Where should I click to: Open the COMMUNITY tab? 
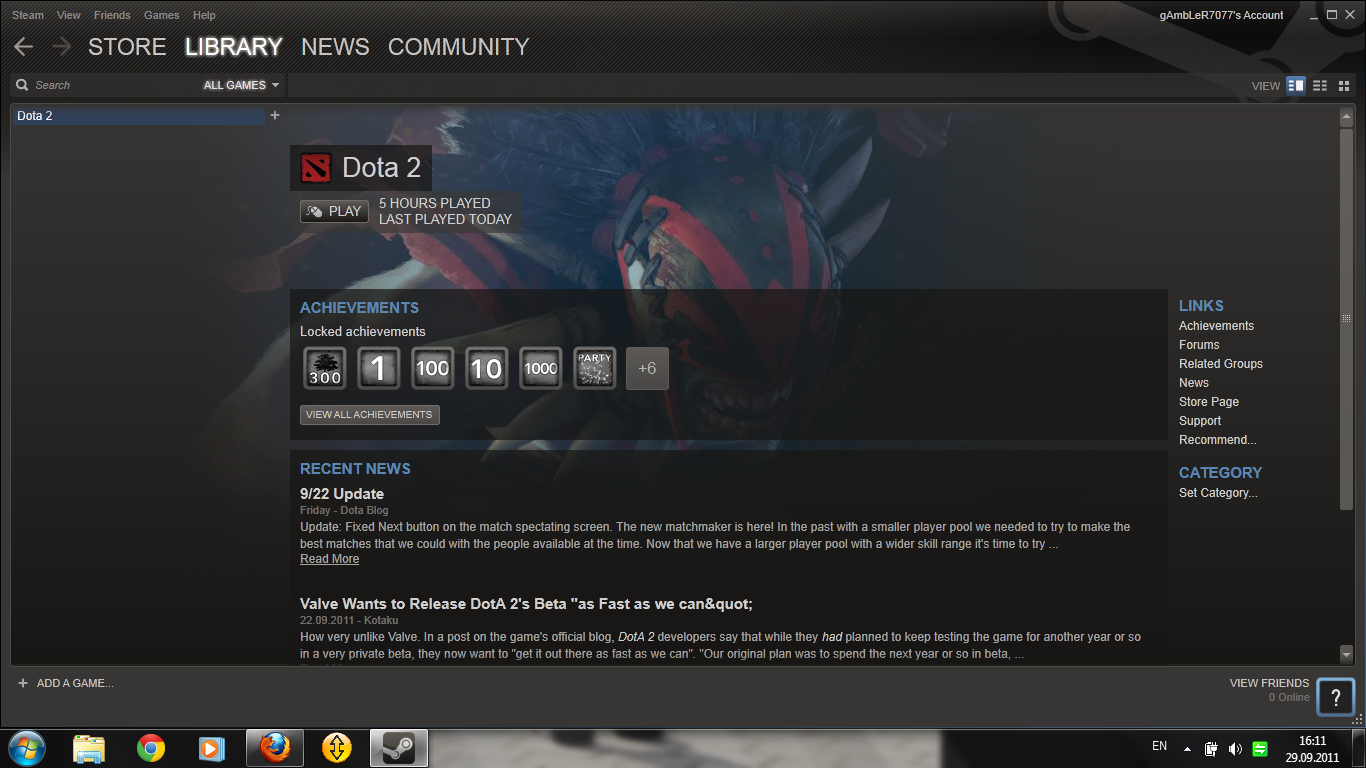click(x=458, y=47)
